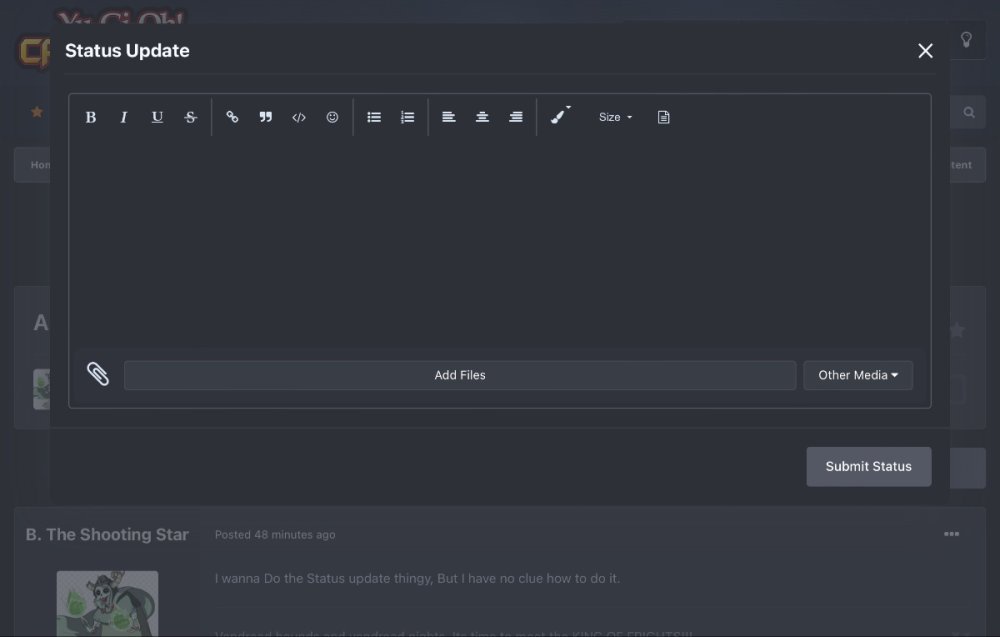The width and height of the screenshot is (1000, 637).
Task: Click the paperclip attachment icon
Action: click(x=98, y=374)
